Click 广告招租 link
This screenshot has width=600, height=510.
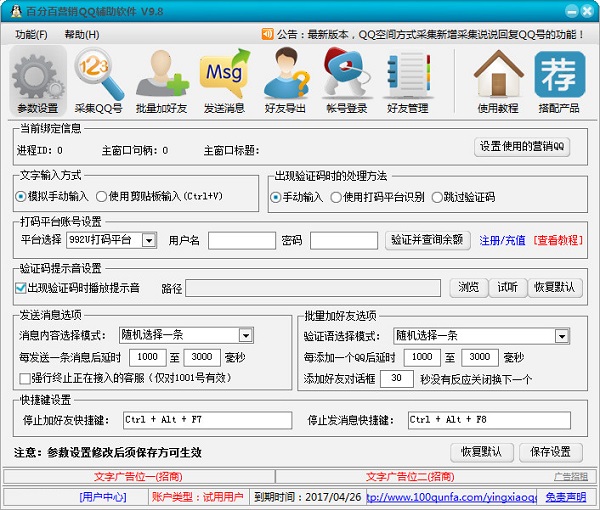(x=571, y=477)
